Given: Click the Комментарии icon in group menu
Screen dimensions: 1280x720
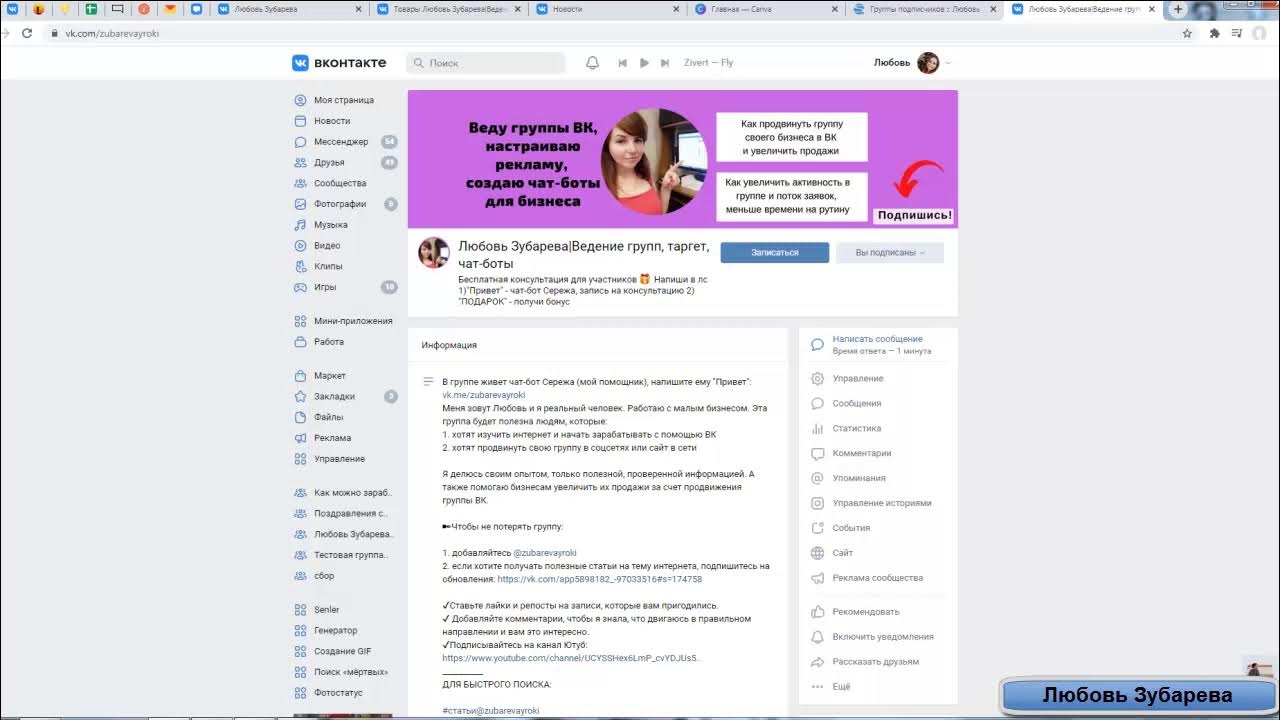Looking at the screenshot, I should point(817,453).
